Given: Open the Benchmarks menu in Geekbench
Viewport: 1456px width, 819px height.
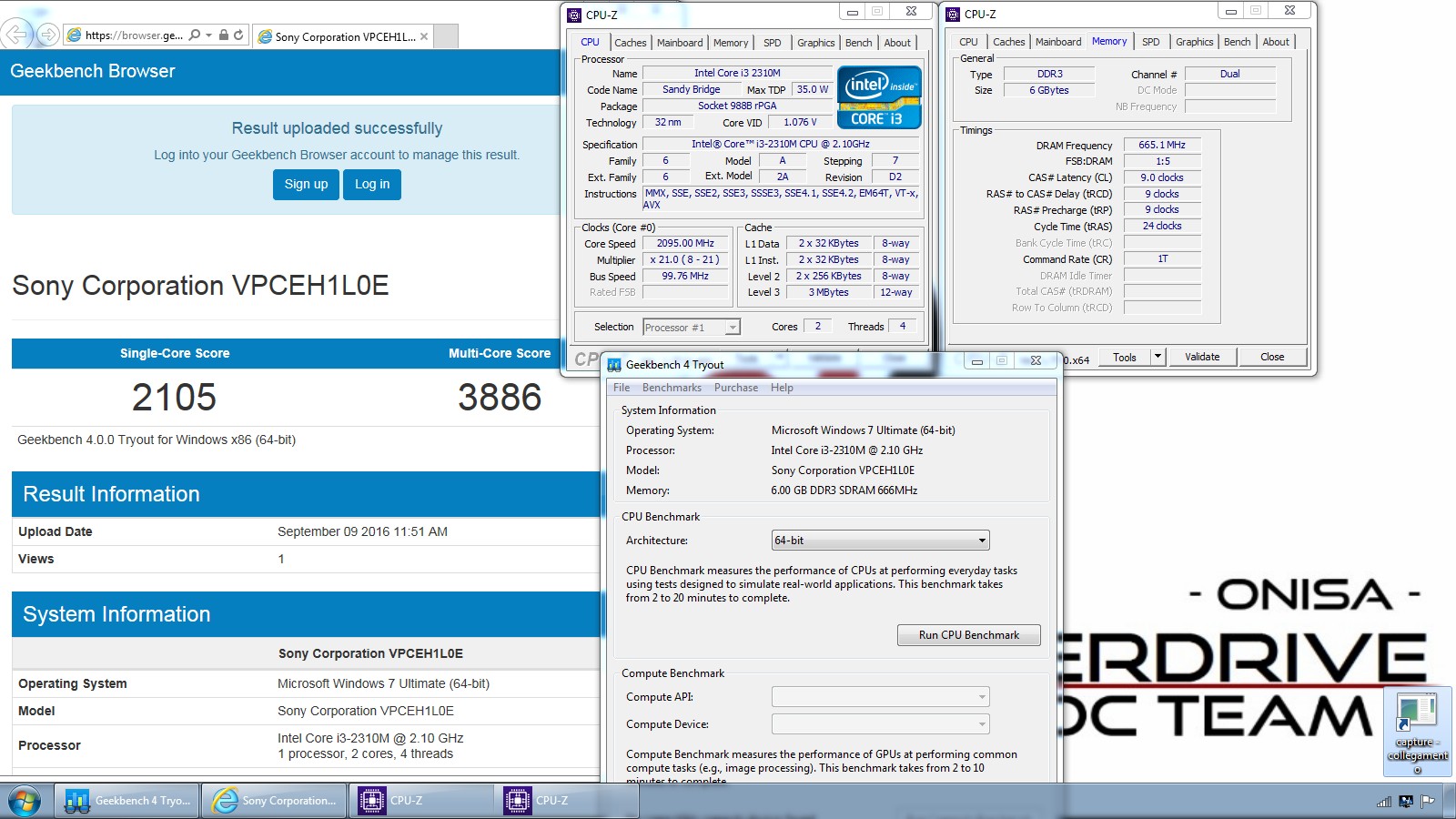Looking at the screenshot, I should tap(672, 388).
